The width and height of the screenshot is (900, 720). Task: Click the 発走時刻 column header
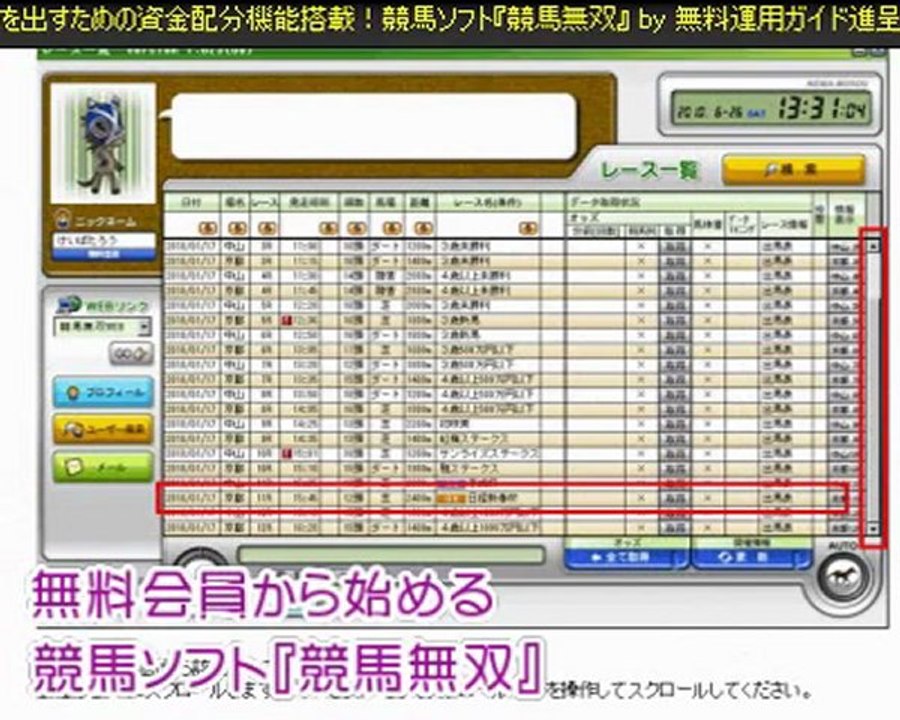point(310,203)
